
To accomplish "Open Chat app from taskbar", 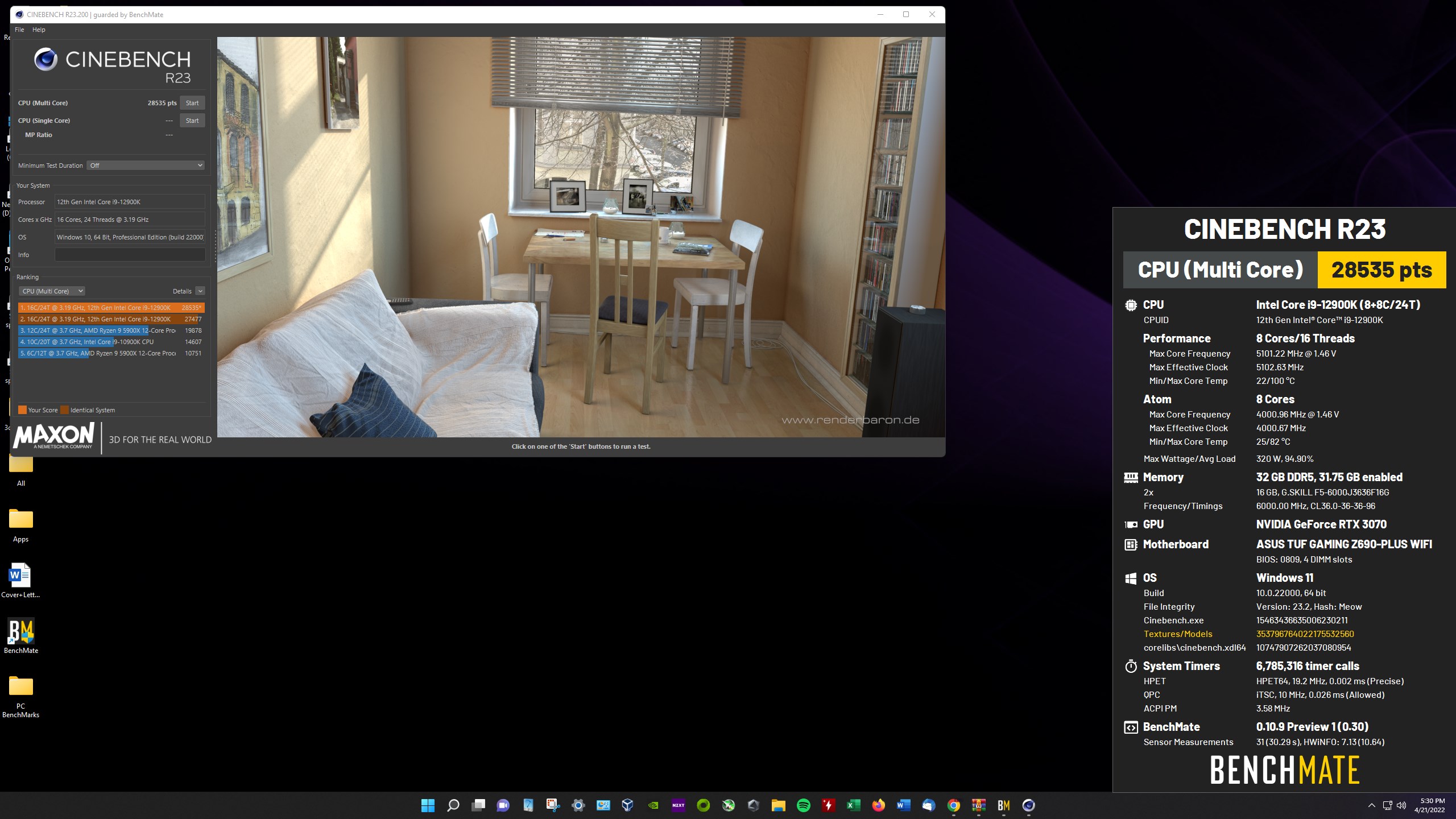I will [503, 805].
